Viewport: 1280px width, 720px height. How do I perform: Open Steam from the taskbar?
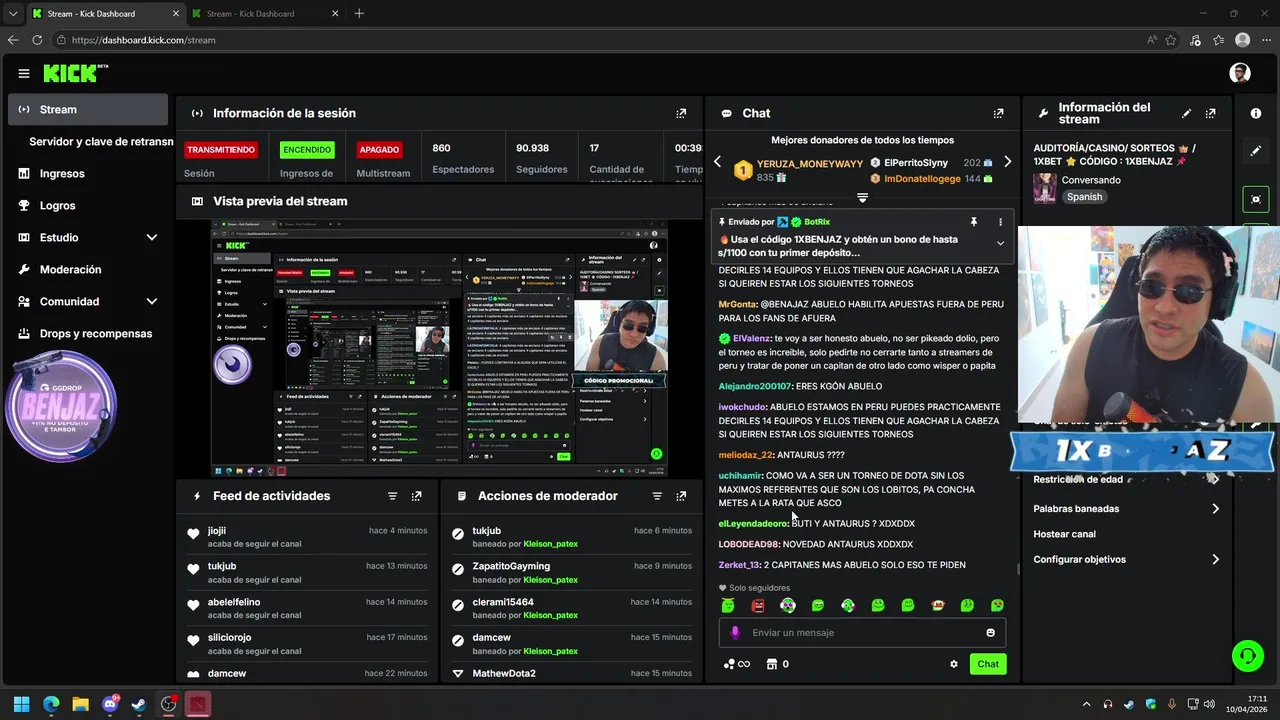tap(139, 704)
